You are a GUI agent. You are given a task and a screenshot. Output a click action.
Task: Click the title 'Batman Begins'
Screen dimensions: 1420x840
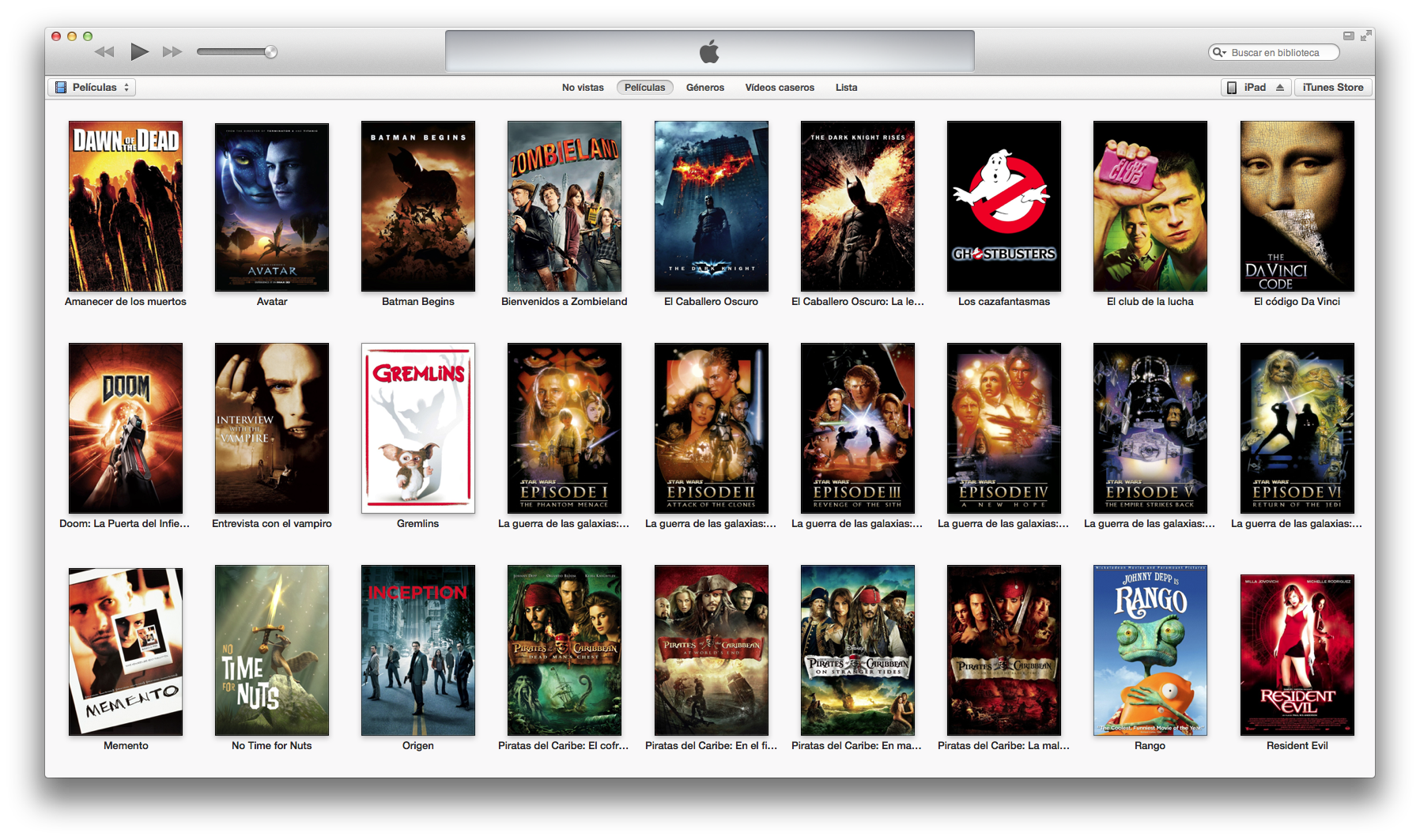coord(418,302)
